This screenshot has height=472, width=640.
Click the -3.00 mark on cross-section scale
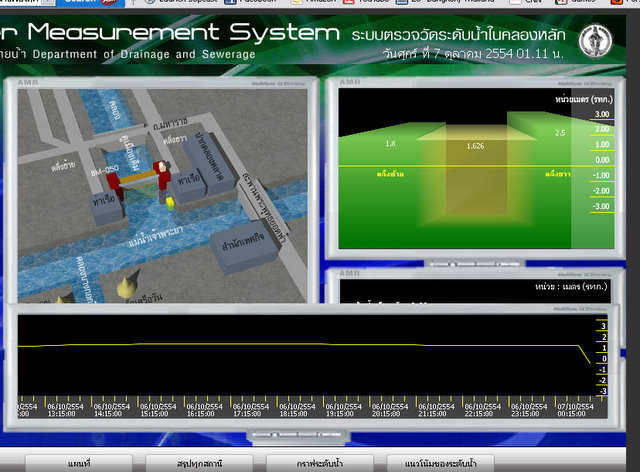click(601, 207)
